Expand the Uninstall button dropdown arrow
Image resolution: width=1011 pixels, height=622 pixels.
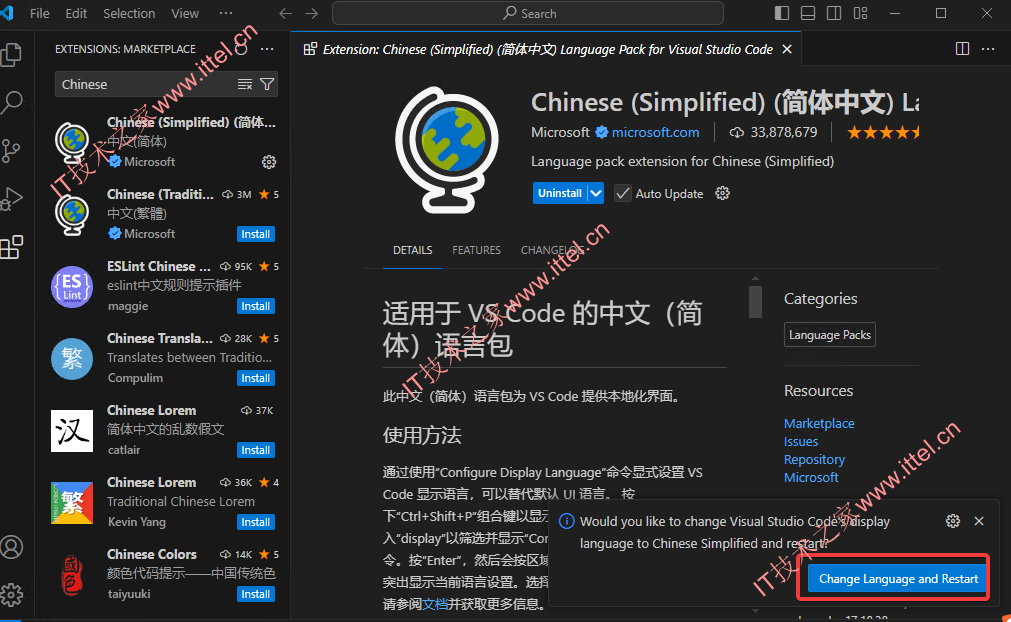pos(596,193)
